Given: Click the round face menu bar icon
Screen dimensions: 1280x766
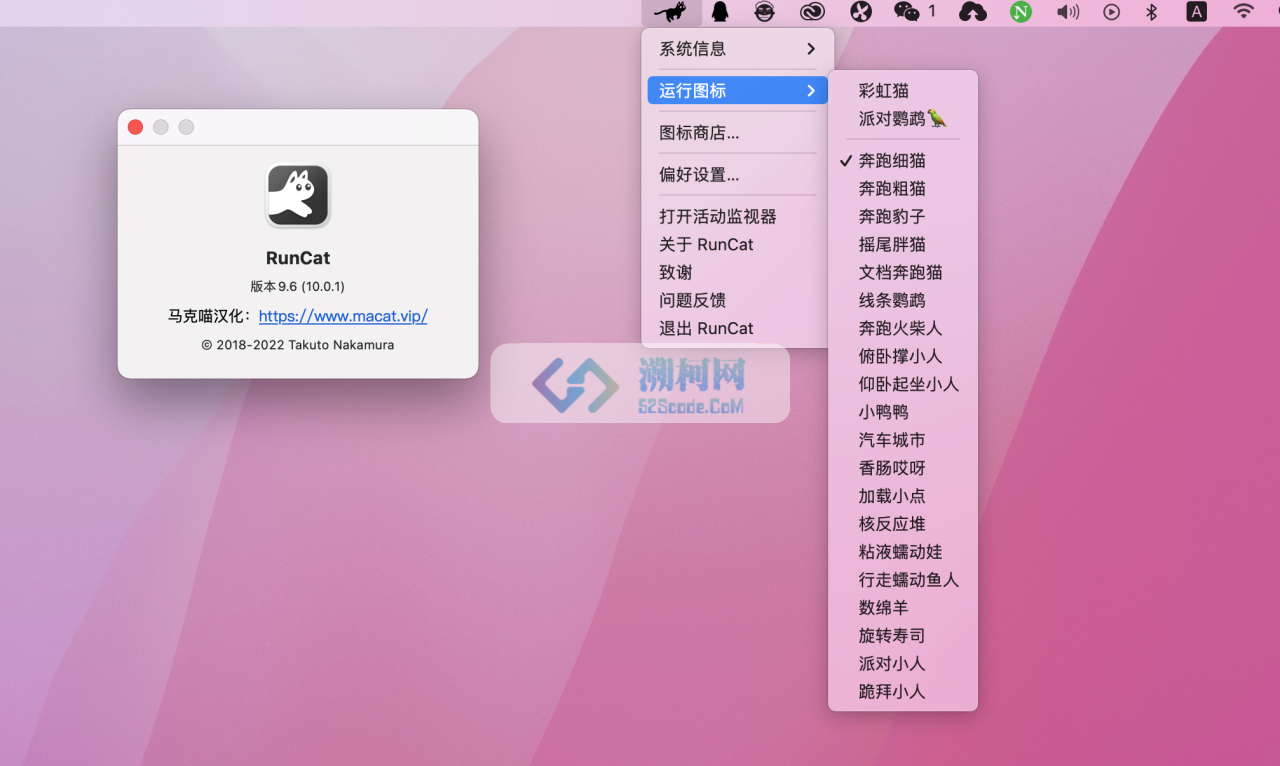Looking at the screenshot, I should [765, 12].
